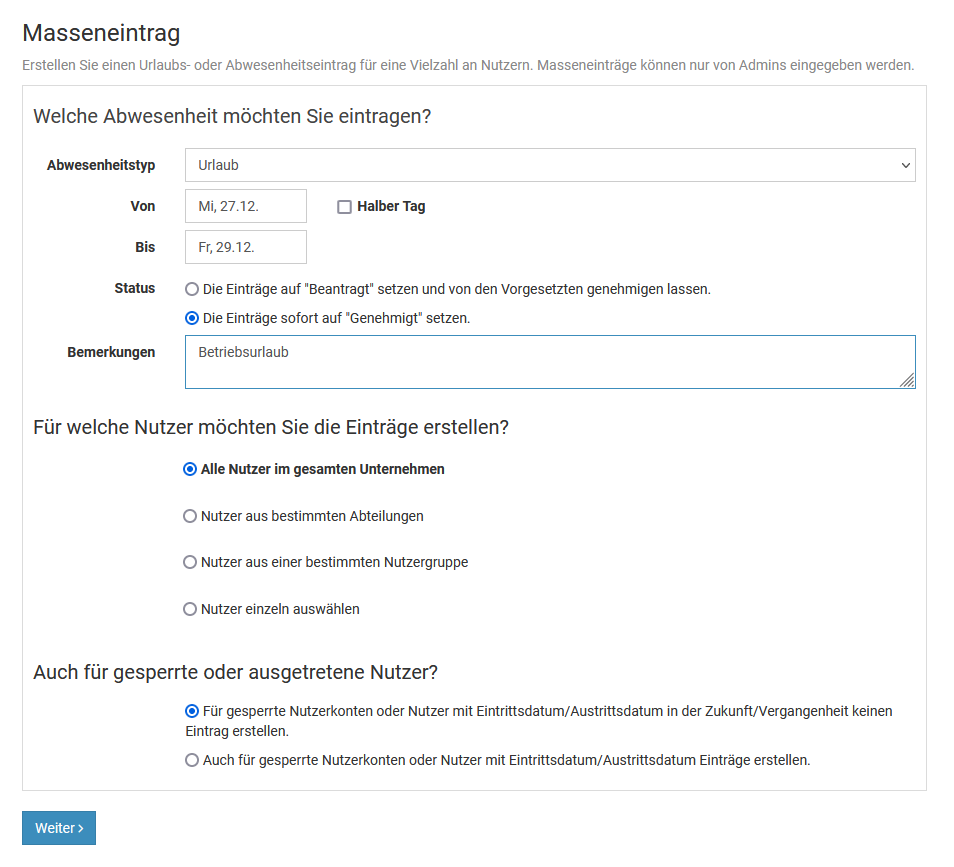The width and height of the screenshot is (954, 867).
Task: Choose Nutzer aus einer bestimmten Nutzergruppe
Action: pos(190,562)
